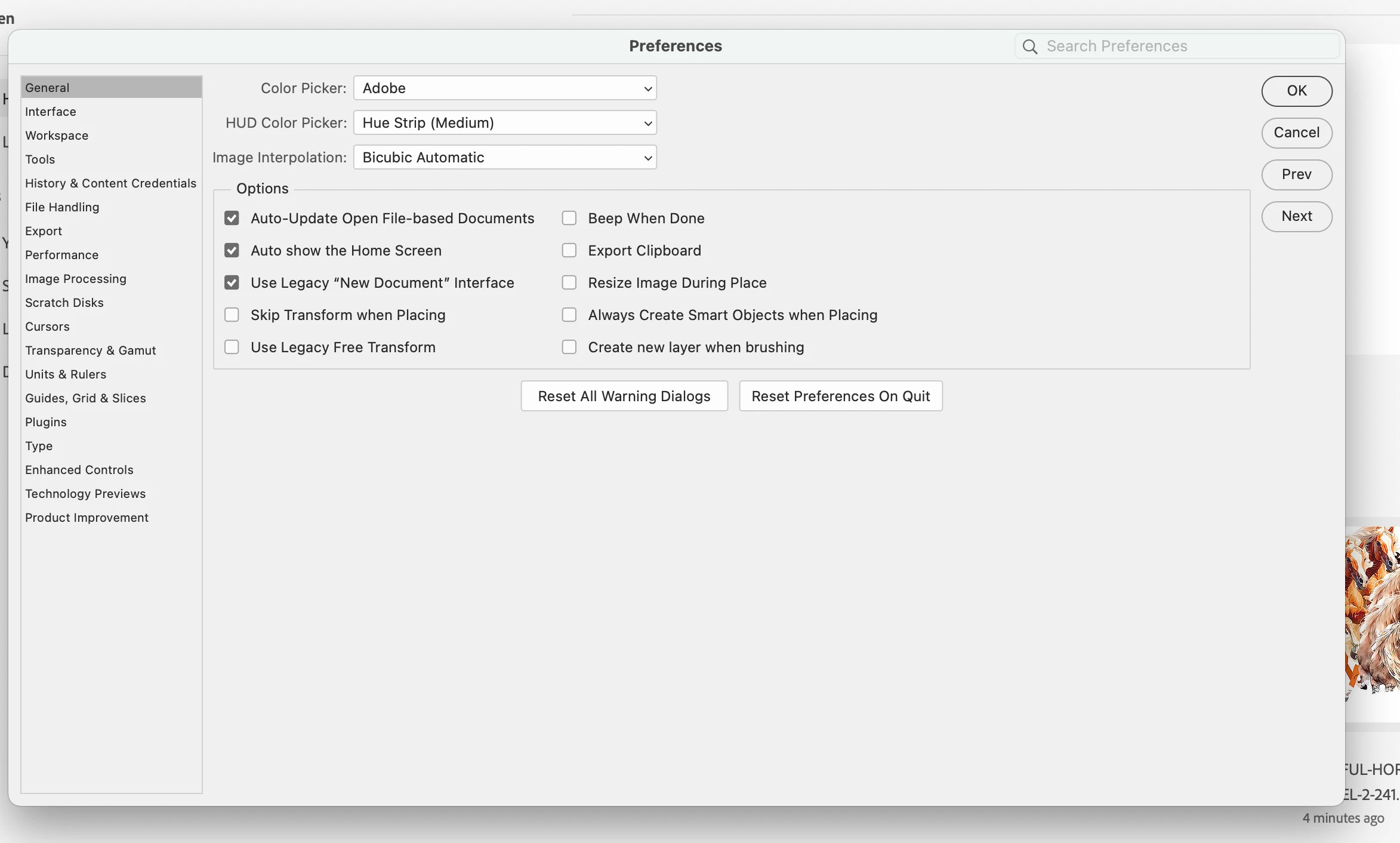Select Scratch Disks category
Screen dimensions: 1400x843
(64, 303)
